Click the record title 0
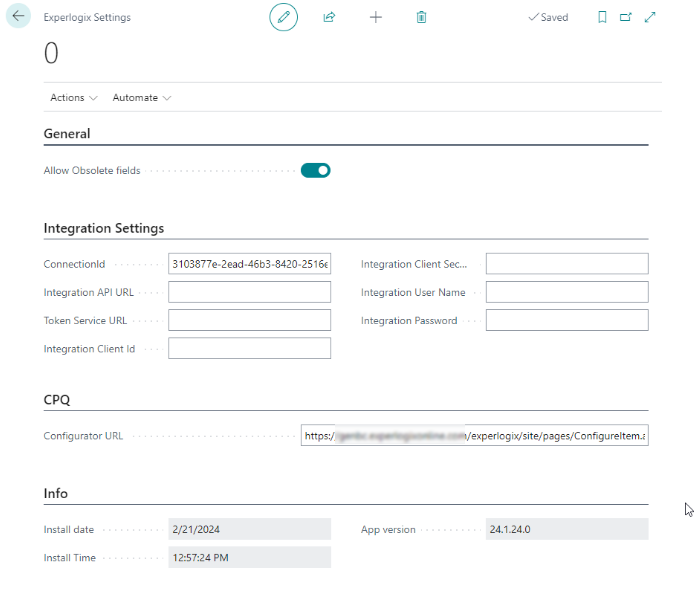This screenshot has width=695, height=589. point(51,53)
